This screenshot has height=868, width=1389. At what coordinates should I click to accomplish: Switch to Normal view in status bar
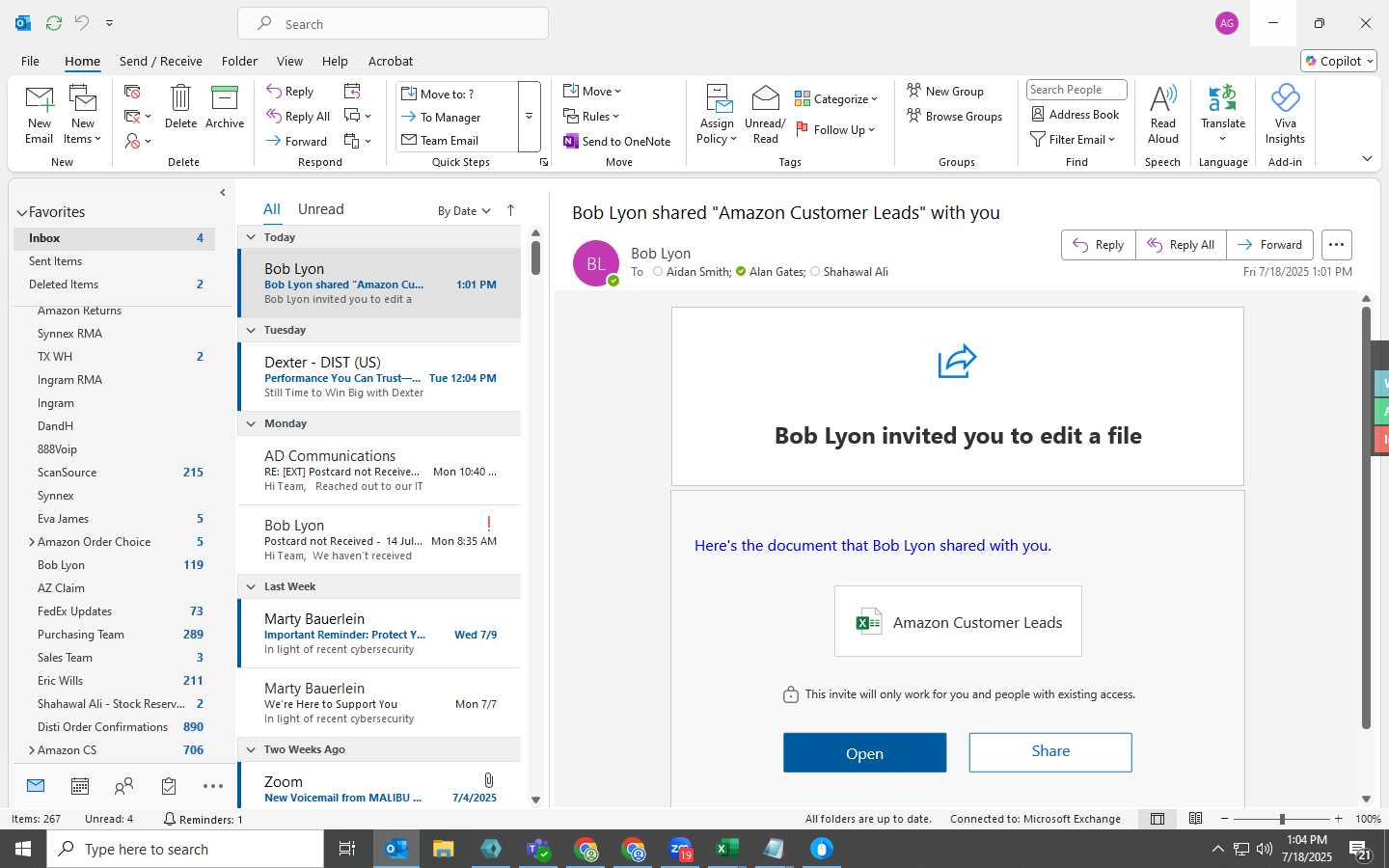pos(1157,819)
